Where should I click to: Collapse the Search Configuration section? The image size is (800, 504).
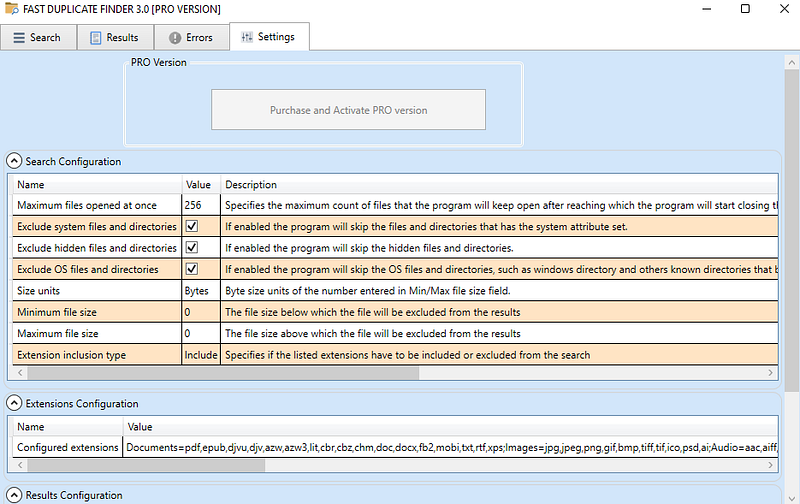pos(14,161)
